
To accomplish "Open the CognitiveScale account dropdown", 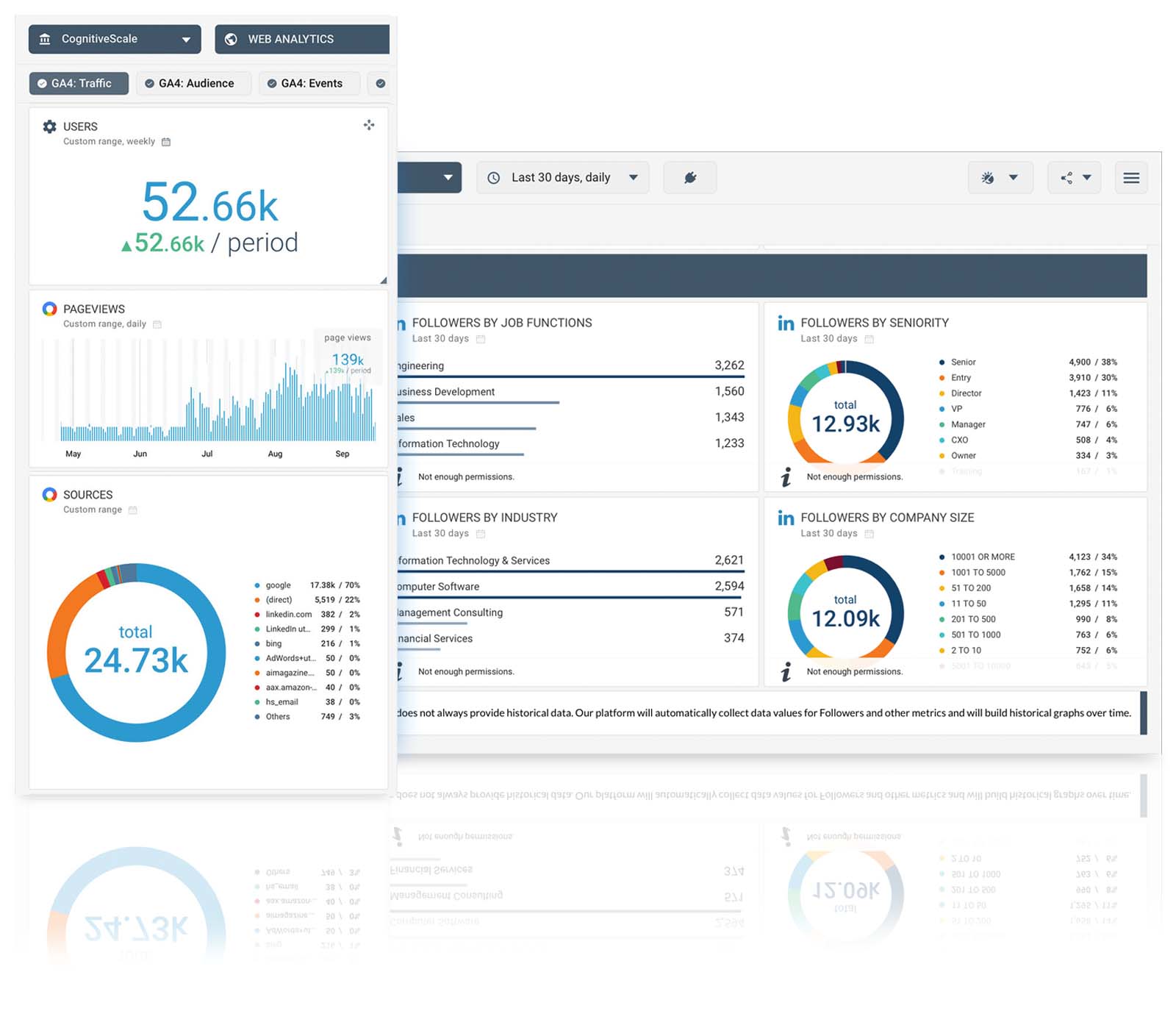I will coord(115,39).
